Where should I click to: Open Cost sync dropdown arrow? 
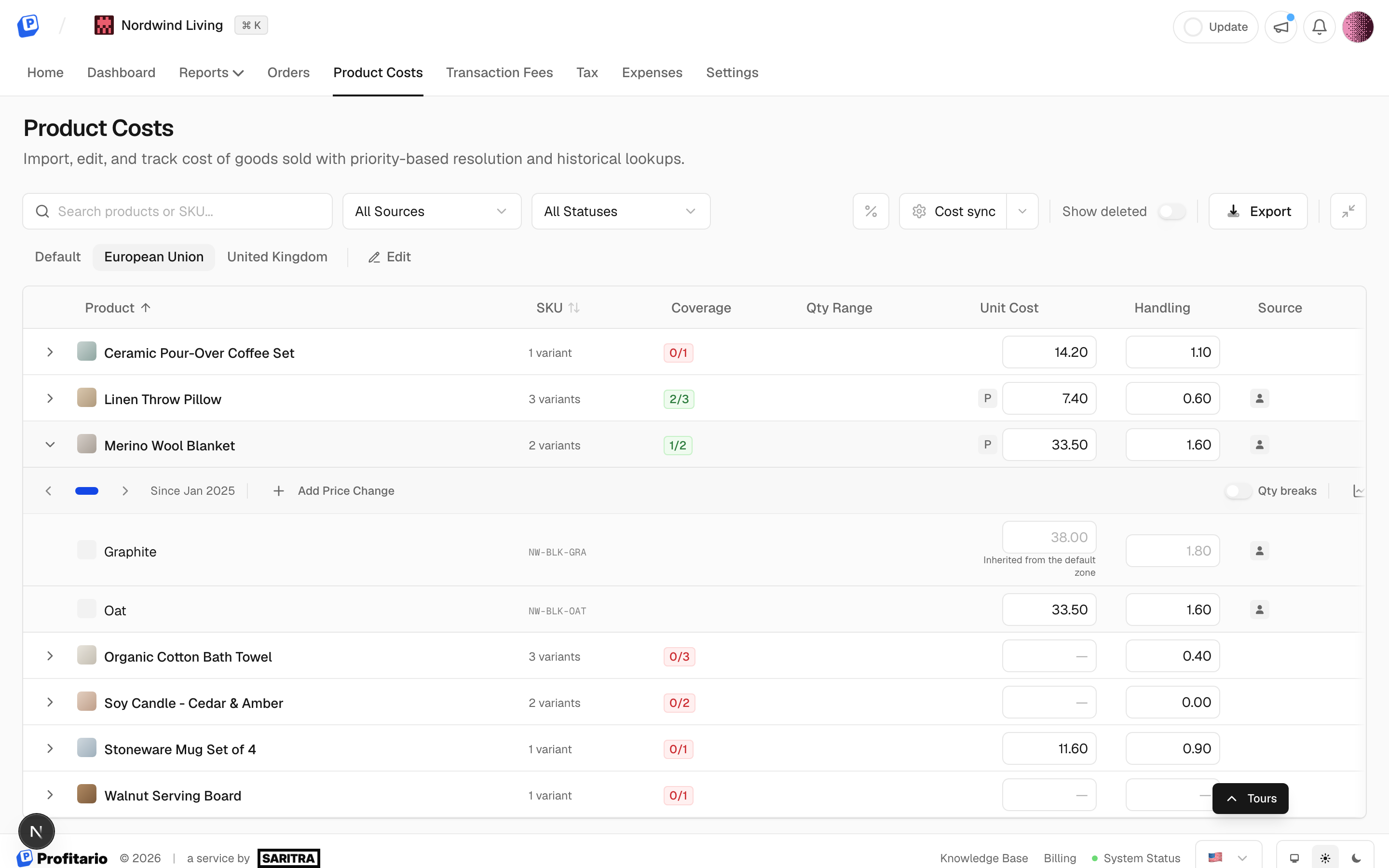pos(1022,211)
